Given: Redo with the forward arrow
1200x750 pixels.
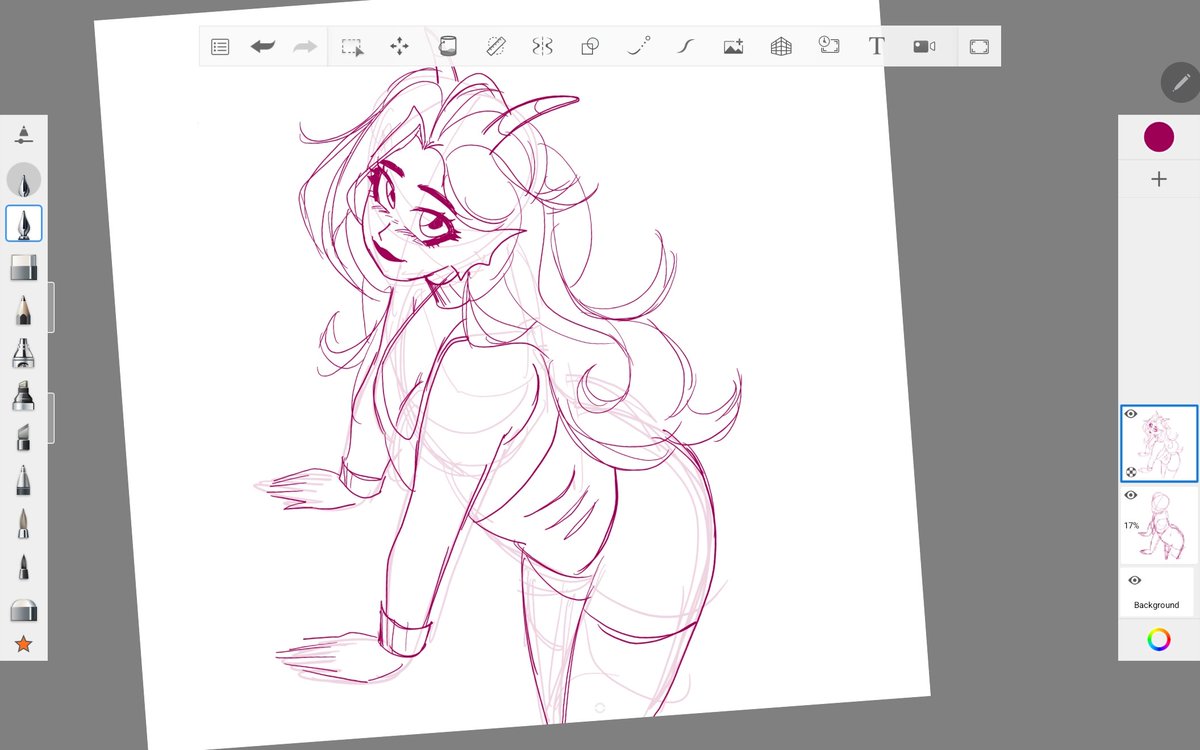Looking at the screenshot, I should pyautogui.click(x=305, y=46).
